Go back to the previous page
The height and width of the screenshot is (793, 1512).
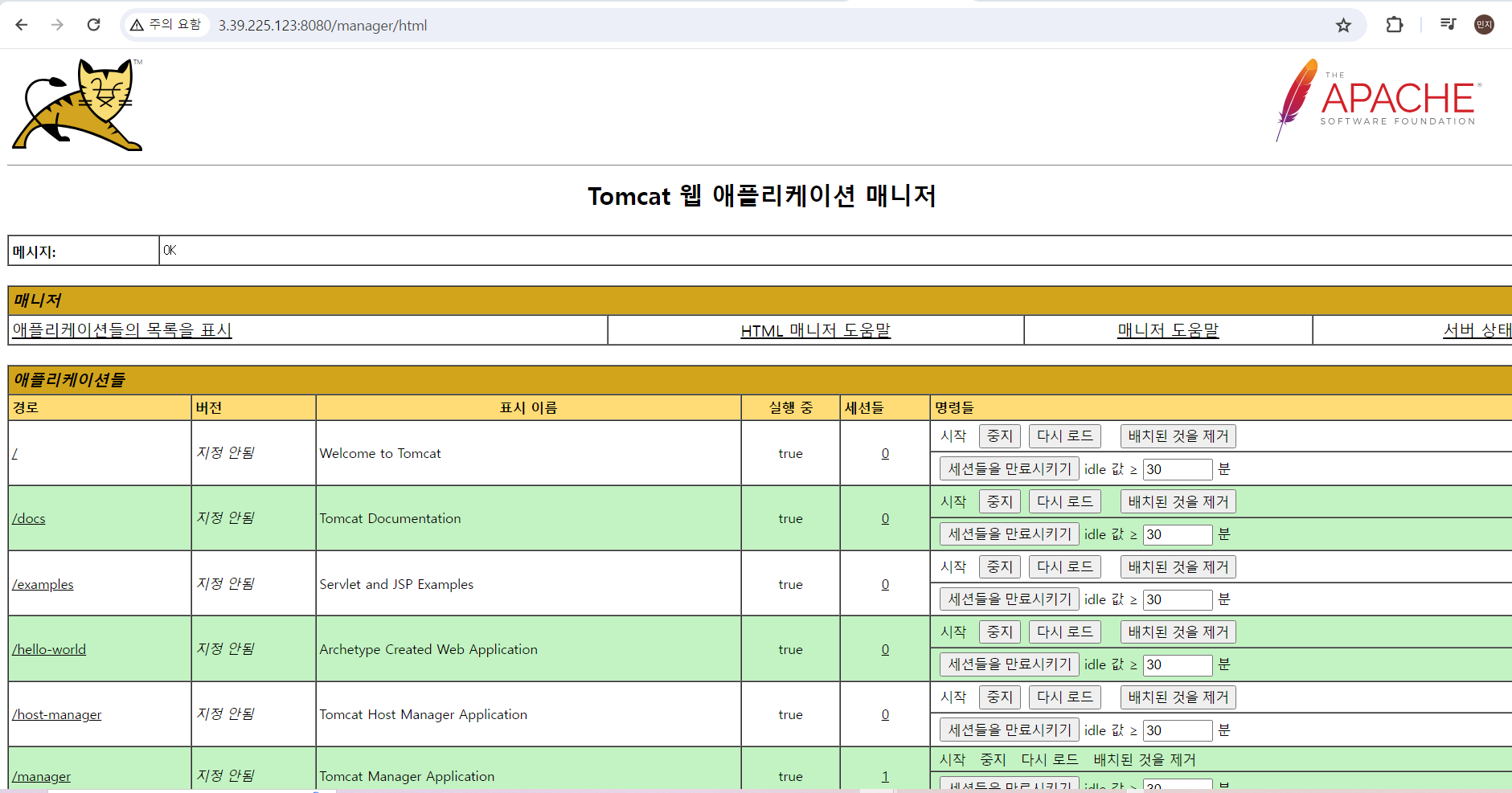point(22,25)
